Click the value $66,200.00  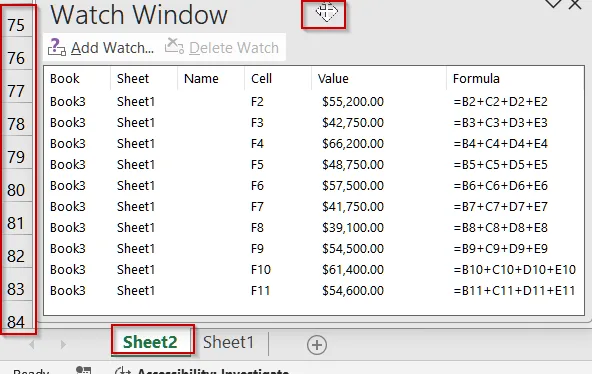(353, 143)
